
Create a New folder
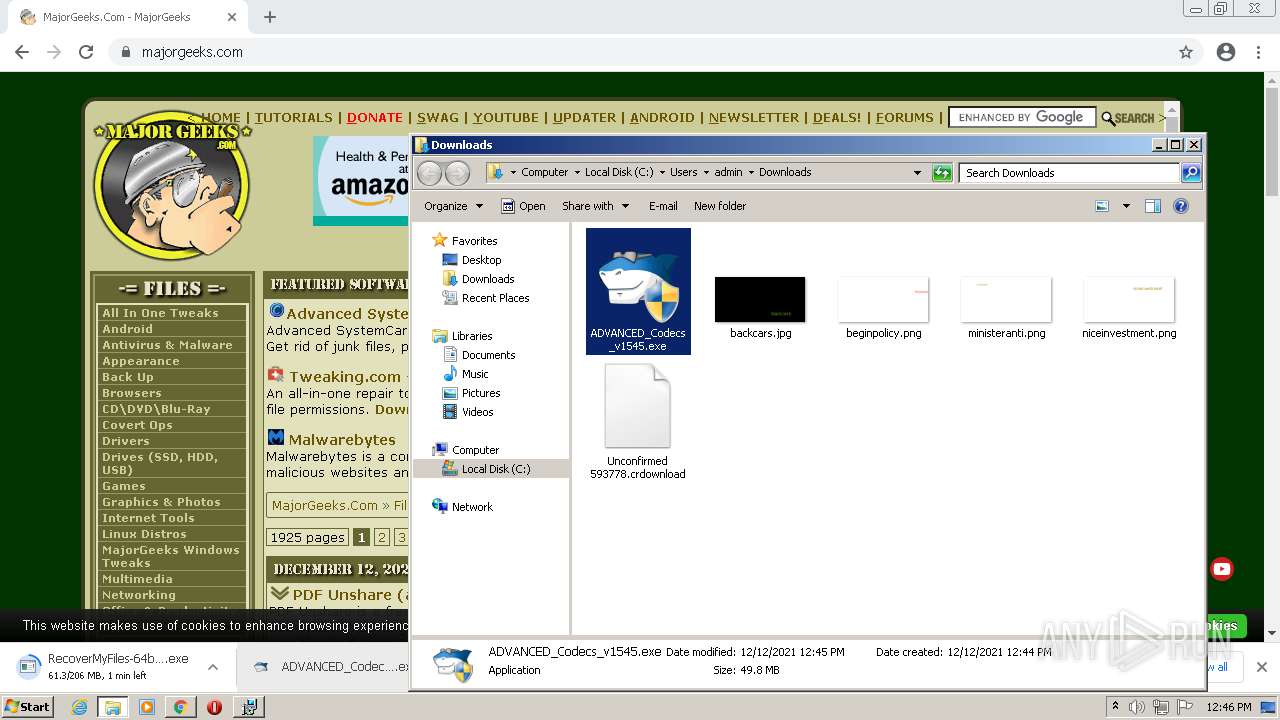click(x=720, y=206)
